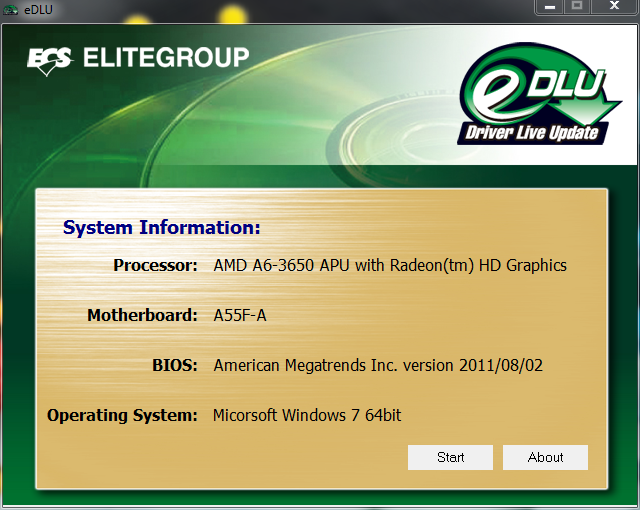Select the AMD A6-3650 APU processor text
The width and height of the screenshot is (640, 510).
[x=390, y=266]
